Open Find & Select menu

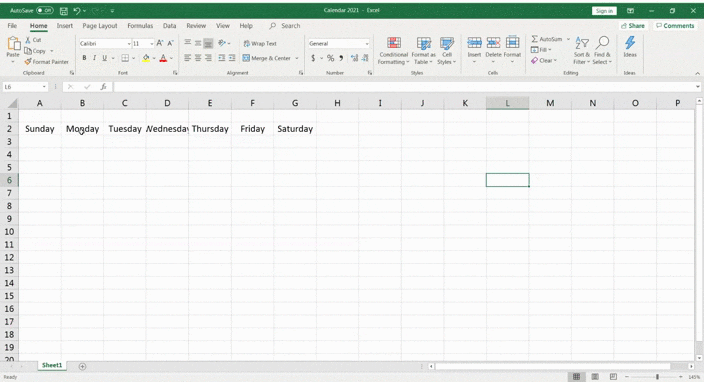click(603, 50)
